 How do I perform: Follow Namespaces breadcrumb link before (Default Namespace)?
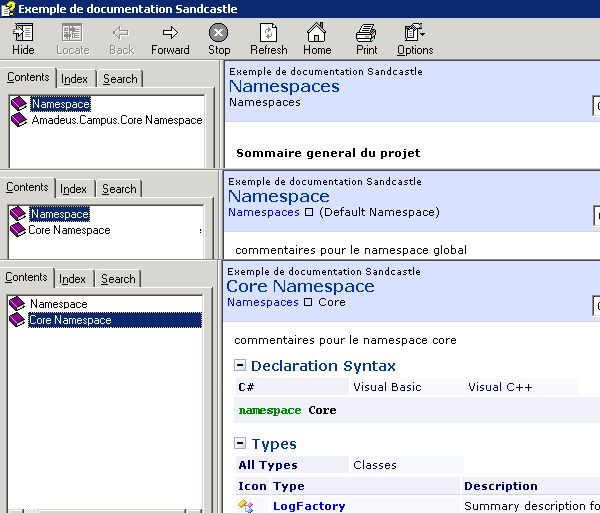264,212
